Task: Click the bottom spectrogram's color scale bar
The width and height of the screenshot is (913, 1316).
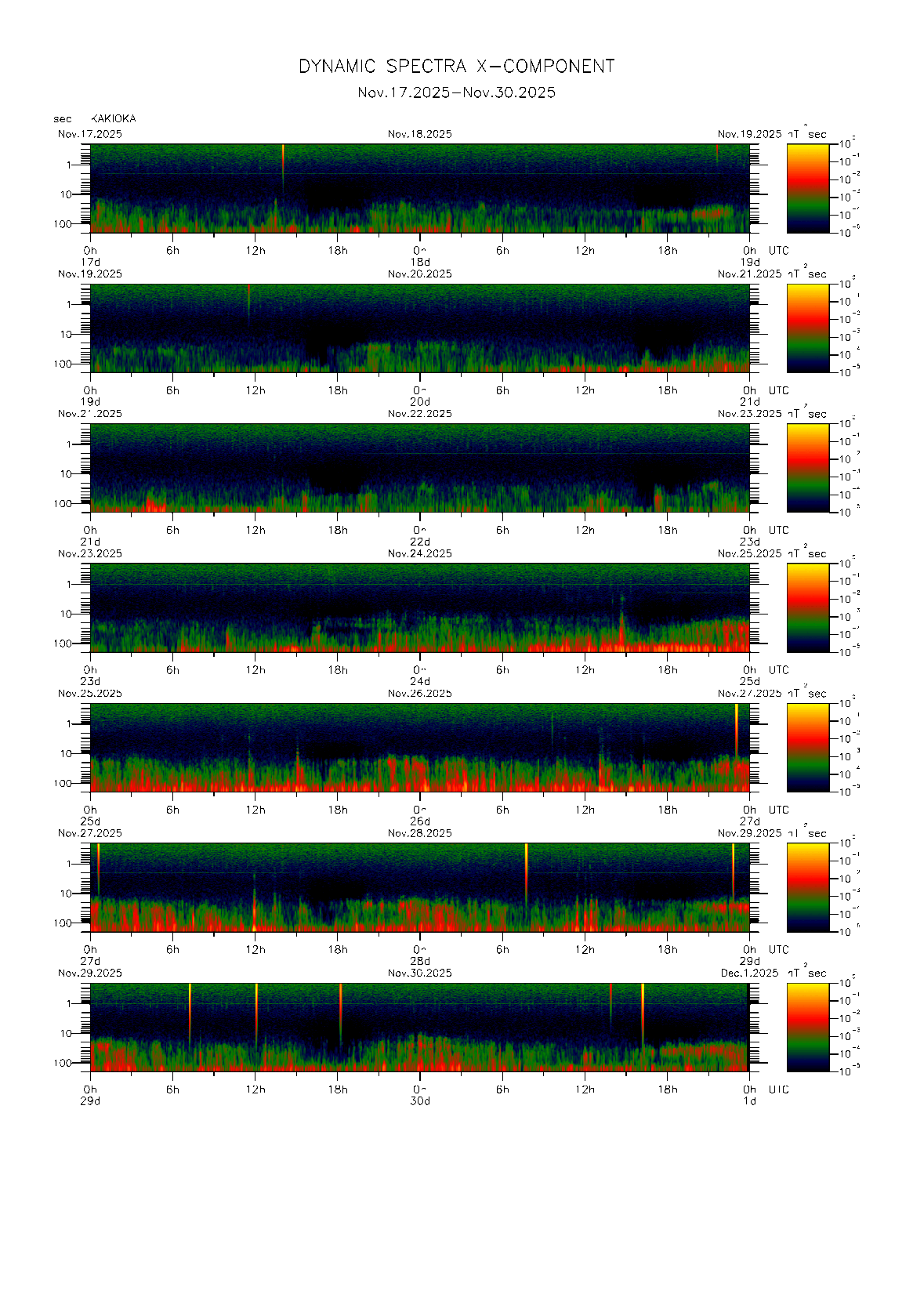Action: pyautogui.click(x=807, y=1026)
